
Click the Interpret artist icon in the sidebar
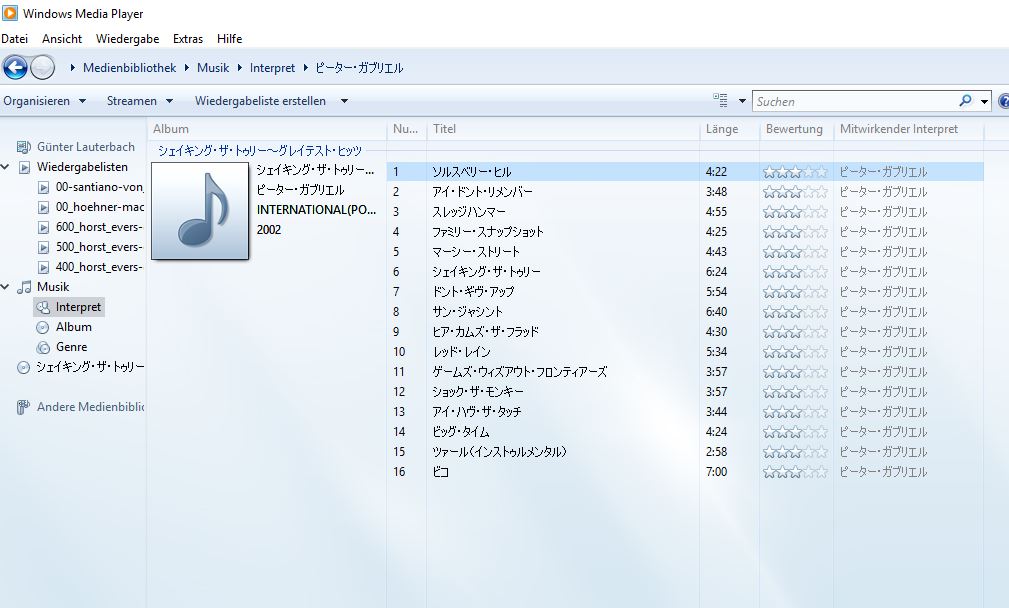point(43,308)
